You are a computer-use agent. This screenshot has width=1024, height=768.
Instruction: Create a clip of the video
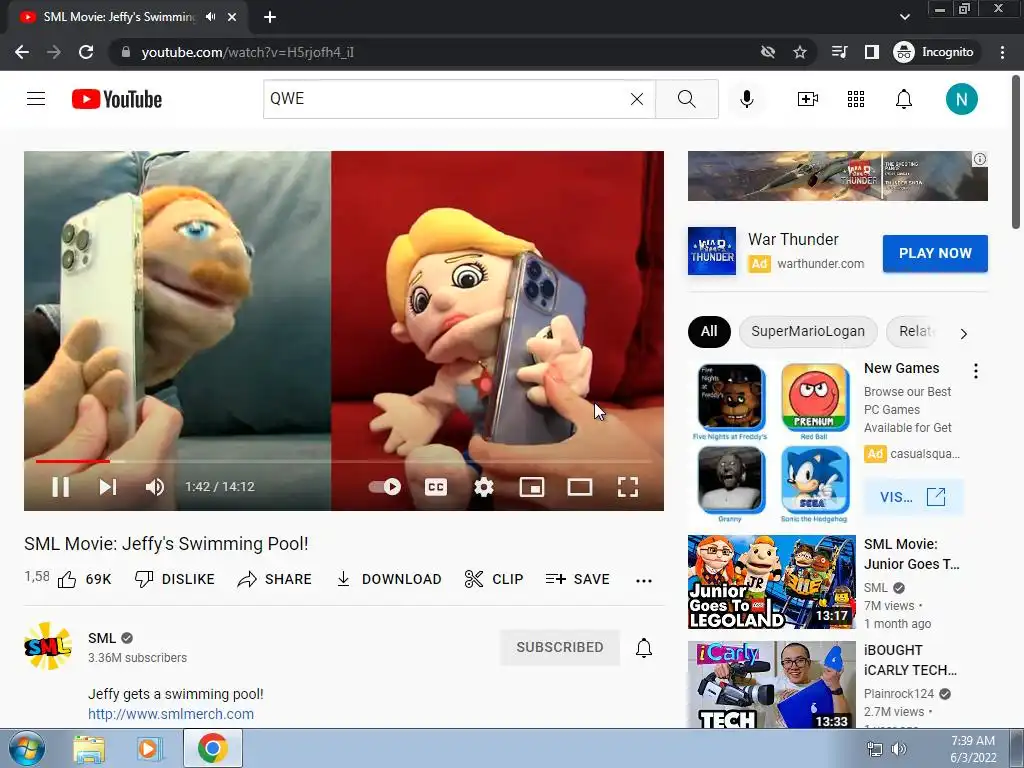494,579
